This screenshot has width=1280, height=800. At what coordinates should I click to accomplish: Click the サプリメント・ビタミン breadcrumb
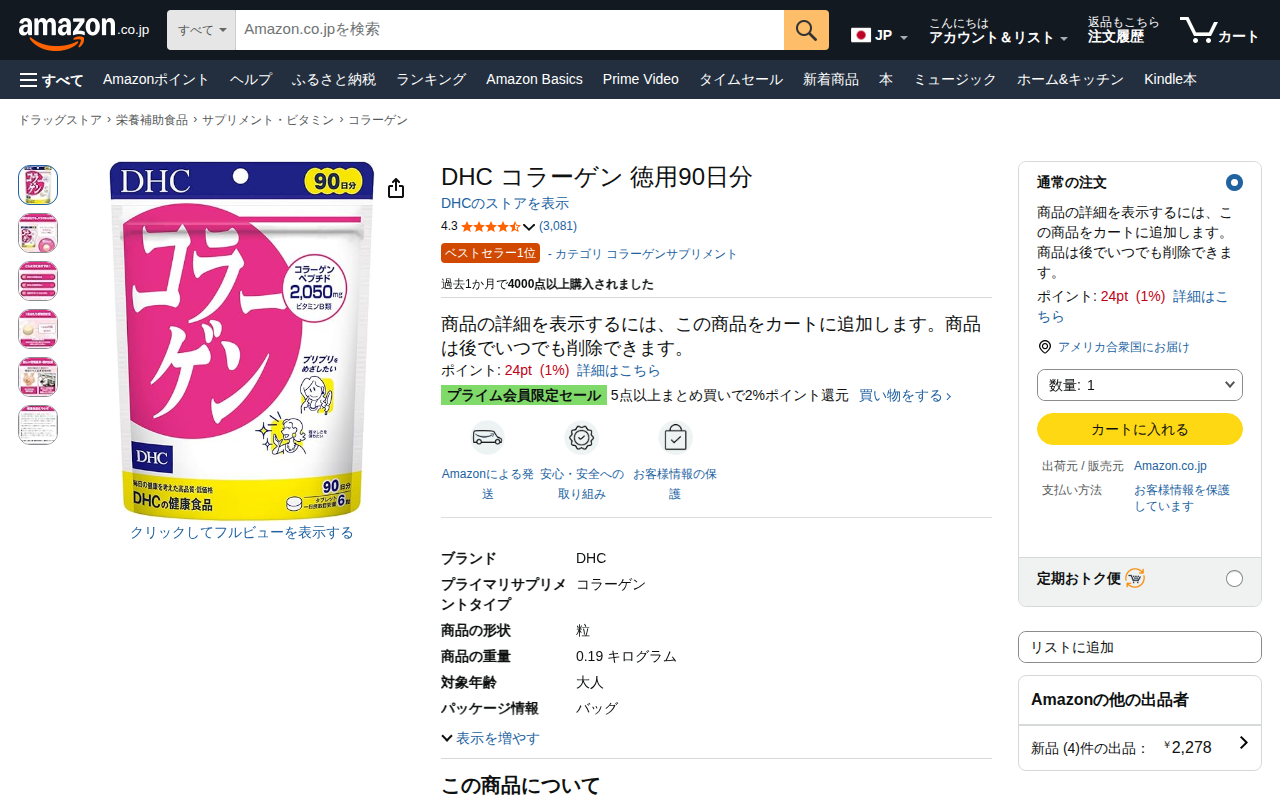pyautogui.click(x=268, y=120)
